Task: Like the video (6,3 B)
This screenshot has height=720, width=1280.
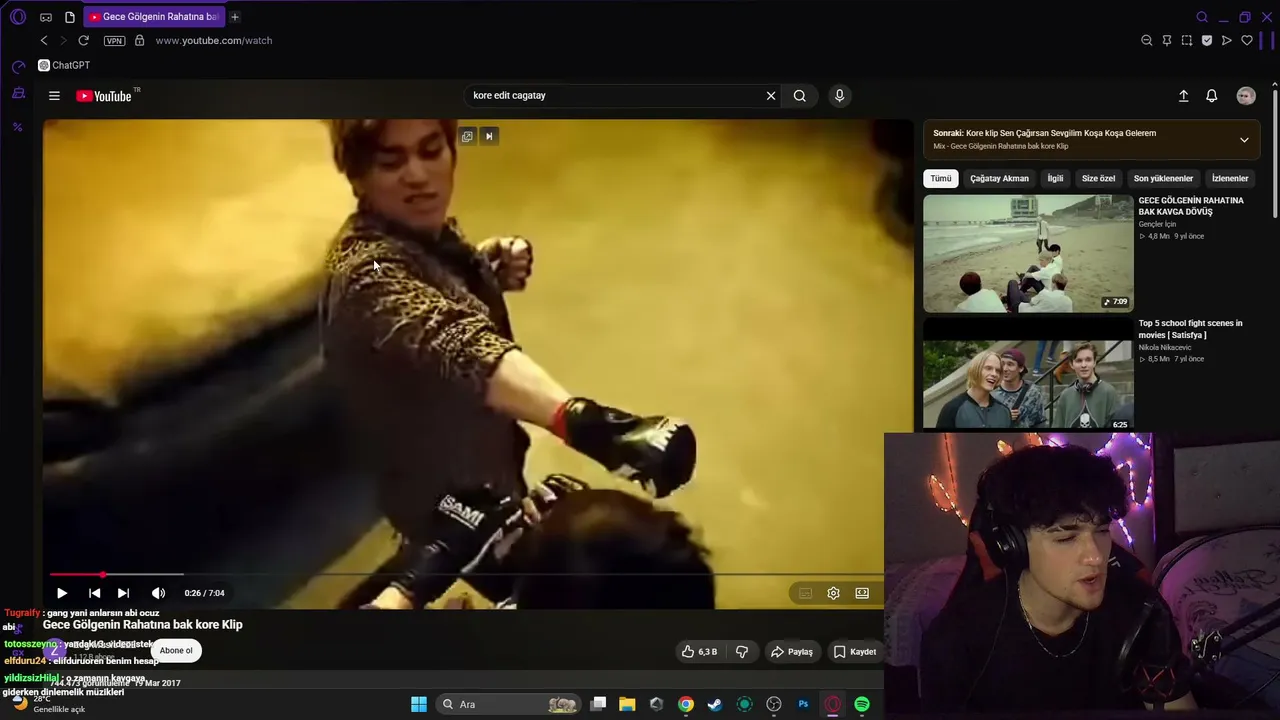Action: coord(700,652)
